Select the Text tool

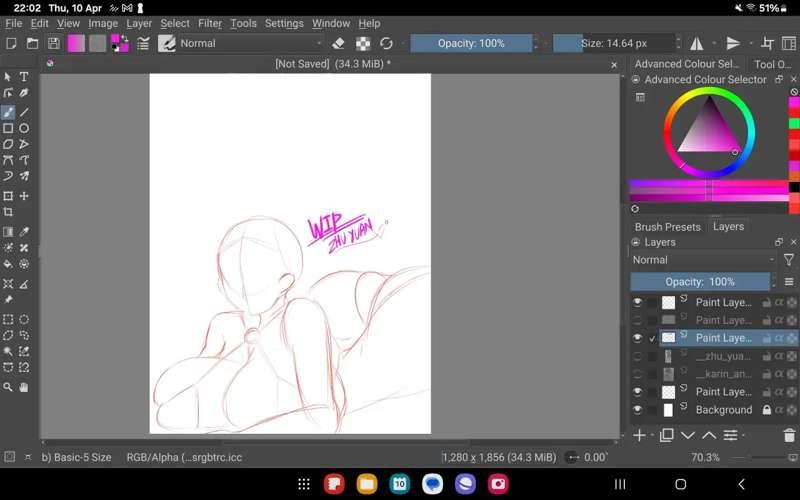24,77
